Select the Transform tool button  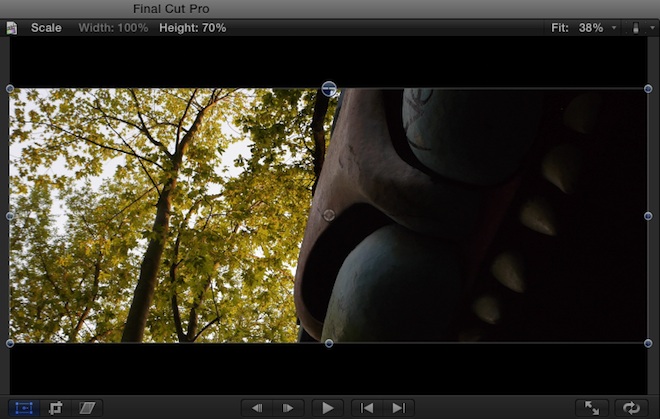pos(24,408)
